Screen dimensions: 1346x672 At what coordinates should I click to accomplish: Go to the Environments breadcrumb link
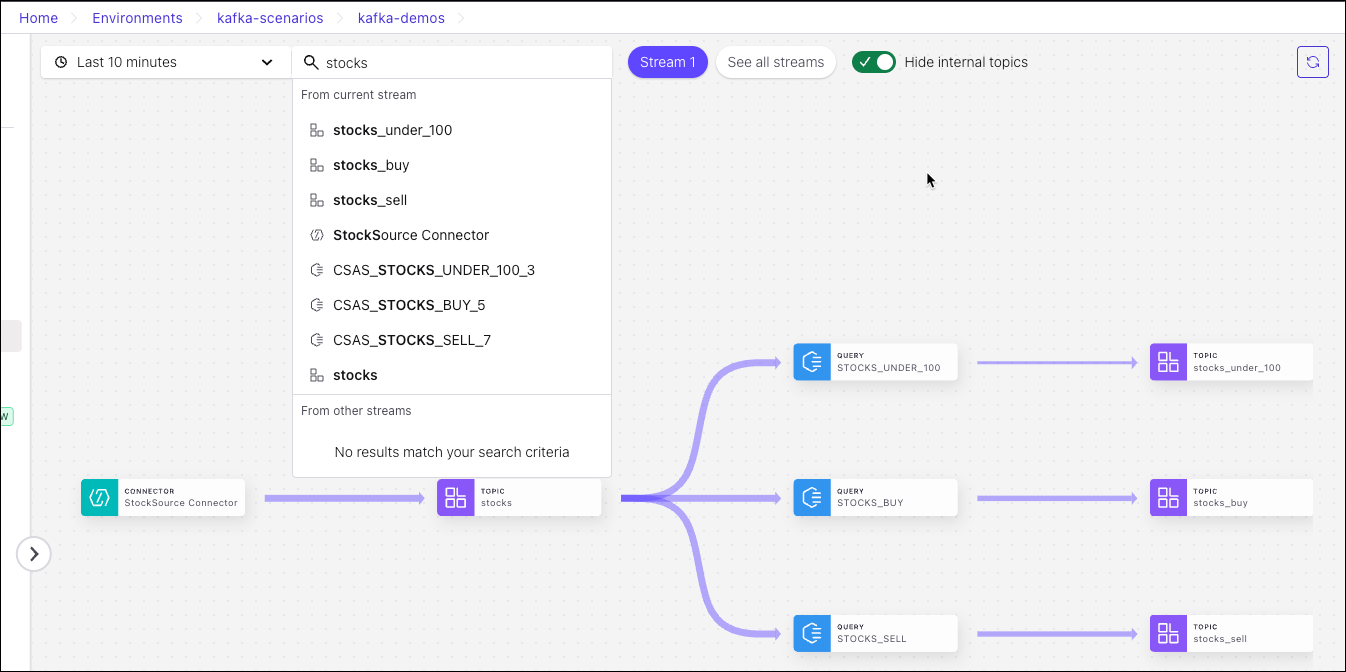137,18
